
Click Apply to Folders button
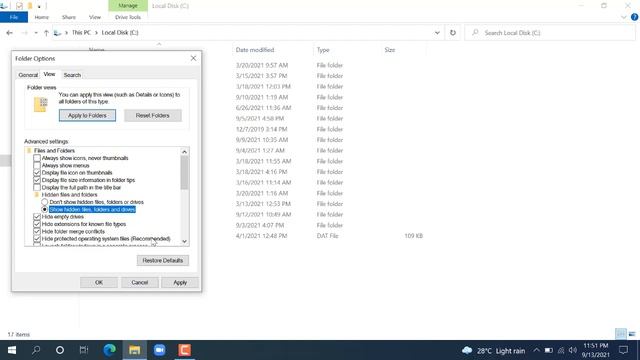(x=87, y=116)
